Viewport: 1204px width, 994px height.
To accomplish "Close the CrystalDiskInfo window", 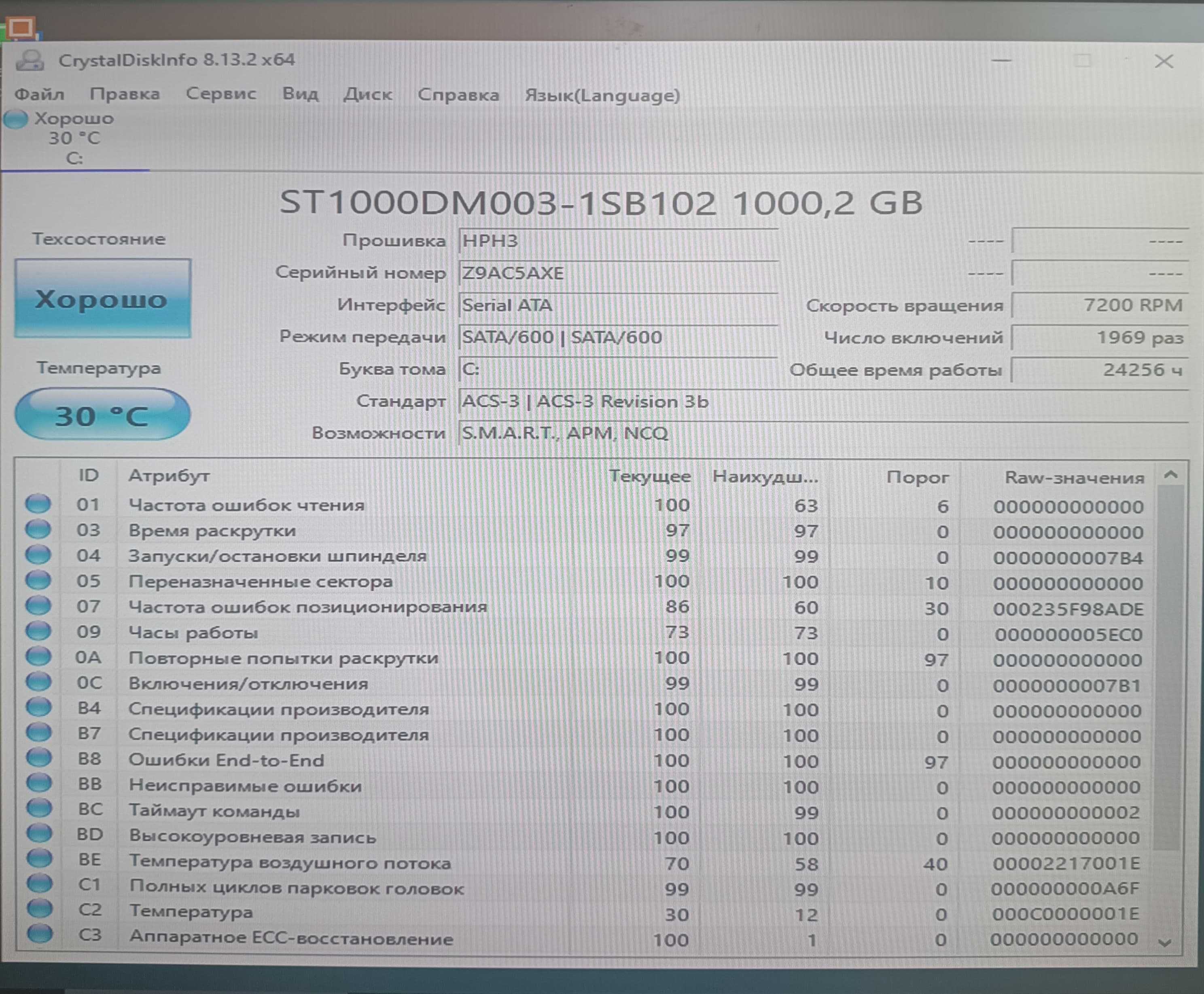I will [x=1164, y=61].
